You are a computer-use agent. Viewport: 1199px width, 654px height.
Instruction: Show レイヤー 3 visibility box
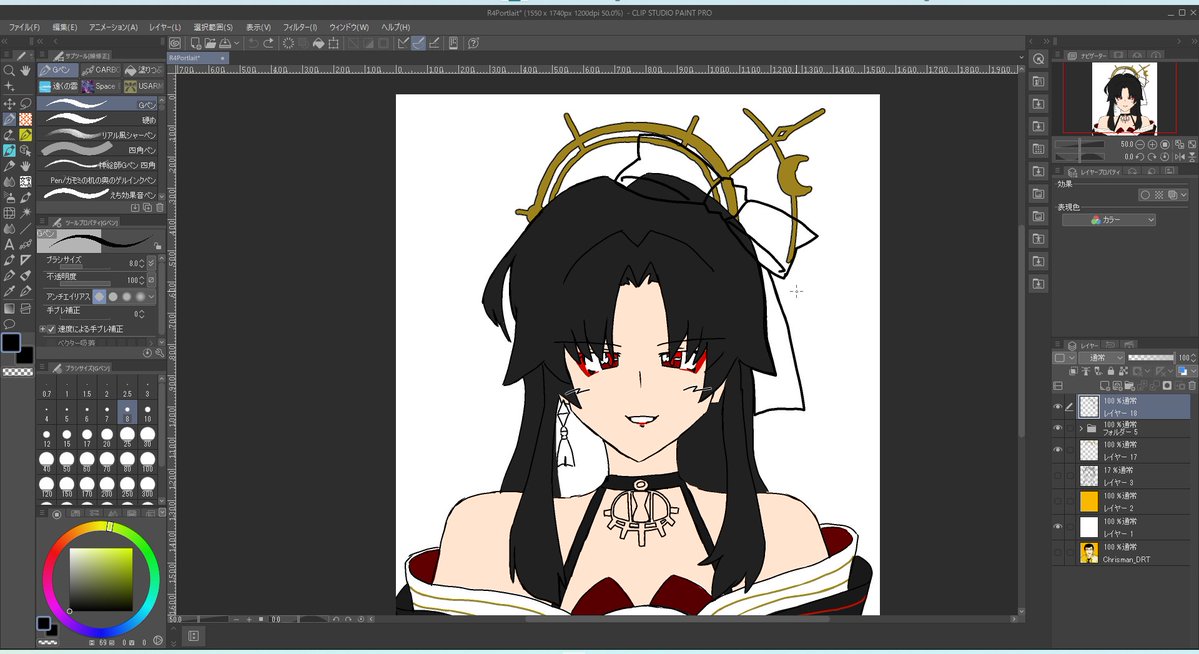click(1058, 476)
